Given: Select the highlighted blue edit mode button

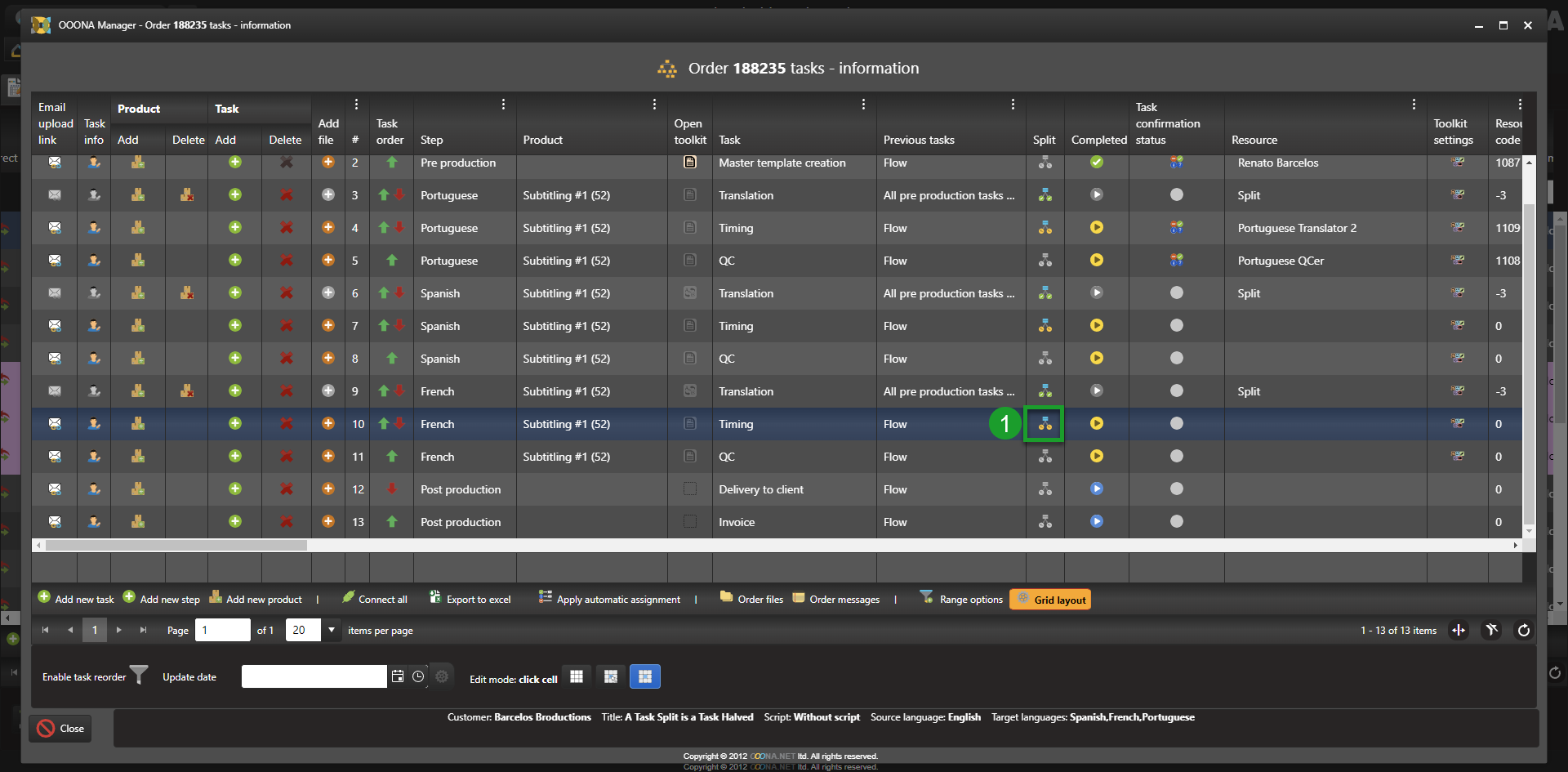Looking at the screenshot, I should point(644,676).
